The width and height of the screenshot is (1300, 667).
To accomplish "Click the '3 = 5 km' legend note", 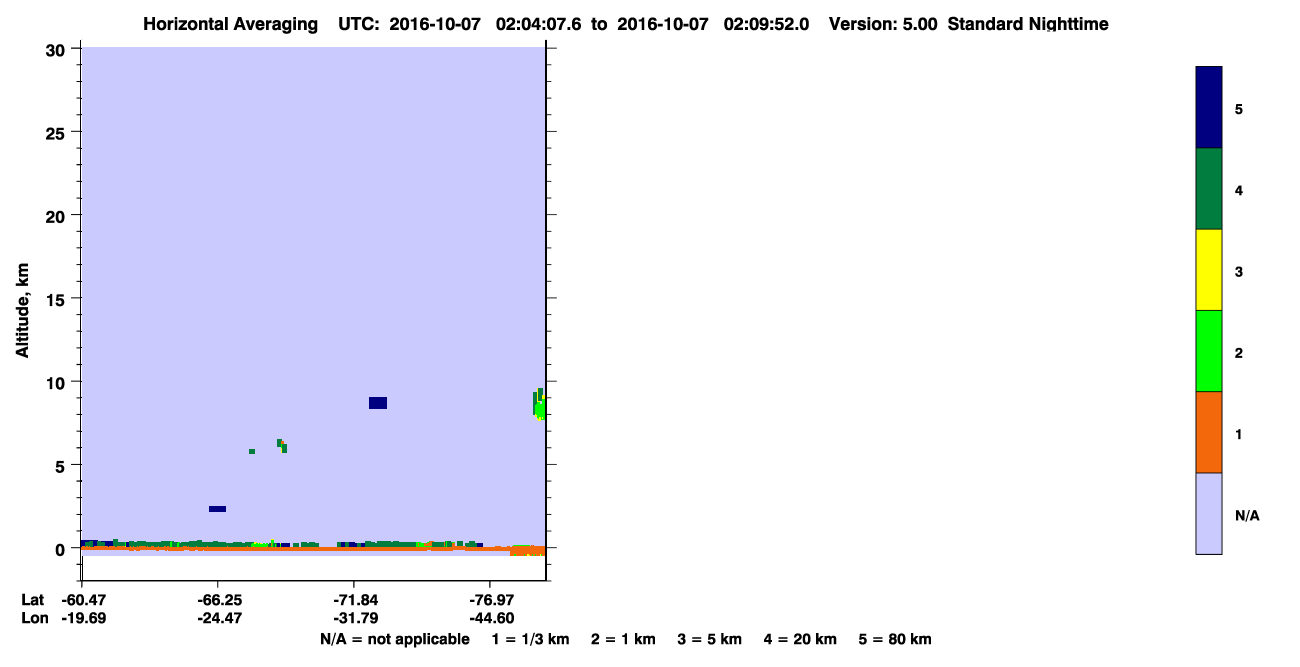I will click(710, 639).
